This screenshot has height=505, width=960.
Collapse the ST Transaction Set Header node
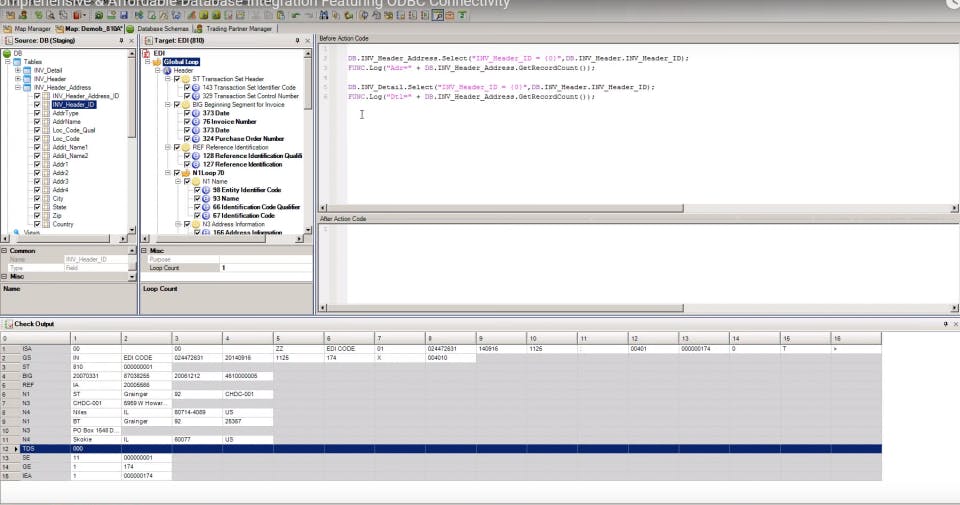point(167,79)
